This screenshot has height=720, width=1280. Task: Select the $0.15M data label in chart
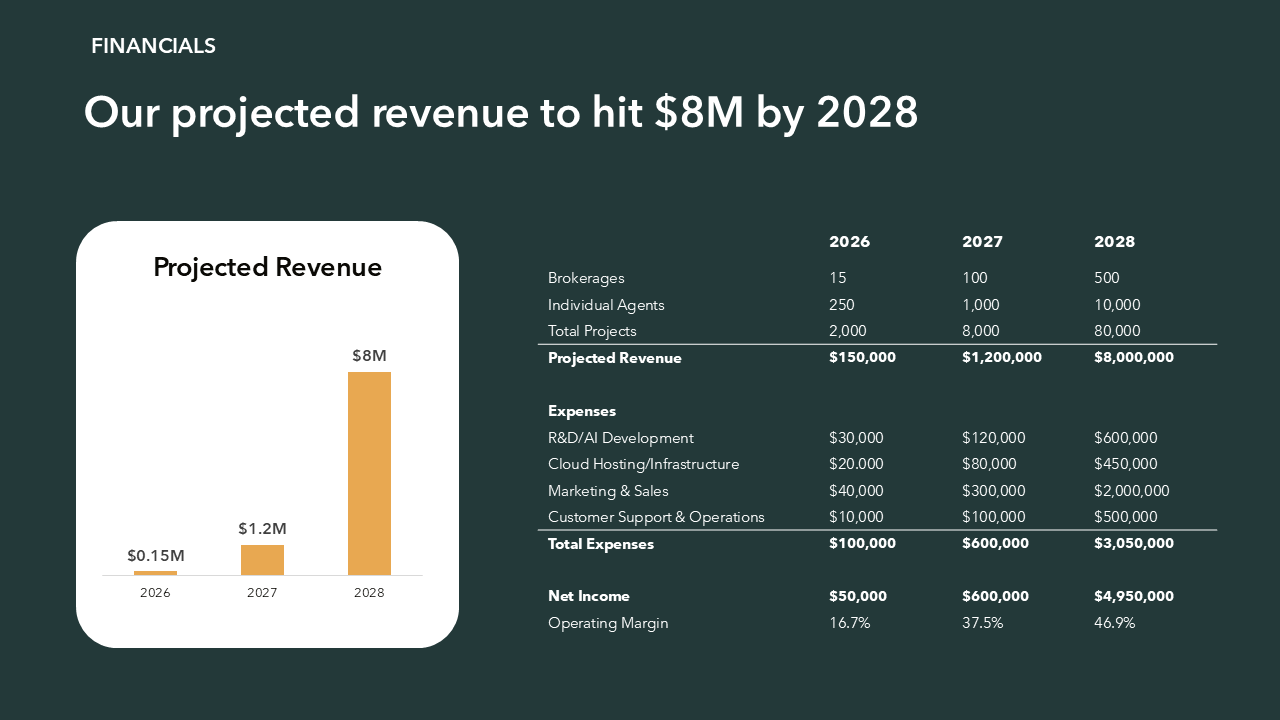pos(155,555)
